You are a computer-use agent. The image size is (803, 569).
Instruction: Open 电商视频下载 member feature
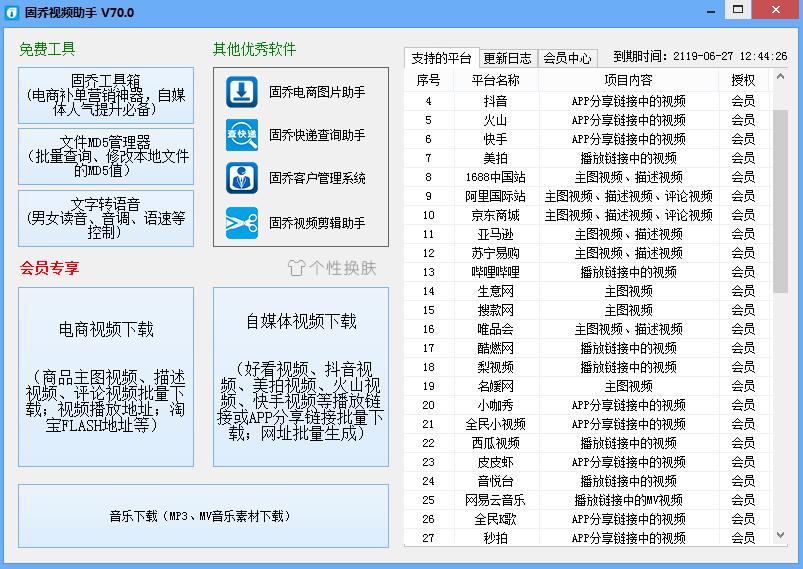click(x=106, y=377)
